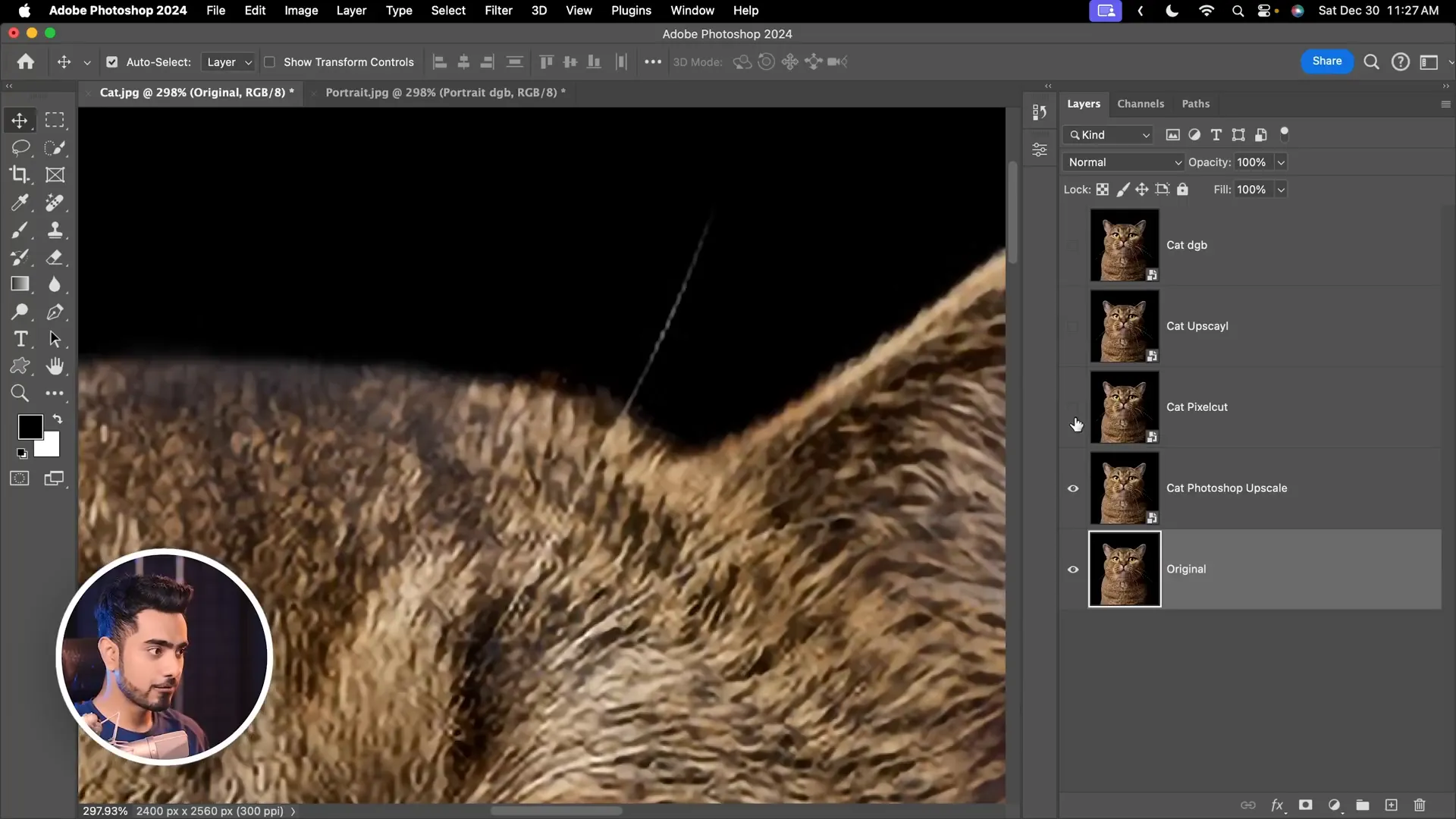This screenshot has width=1456, height=819.
Task: Select the Clone Stamp tool
Action: tap(55, 230)
